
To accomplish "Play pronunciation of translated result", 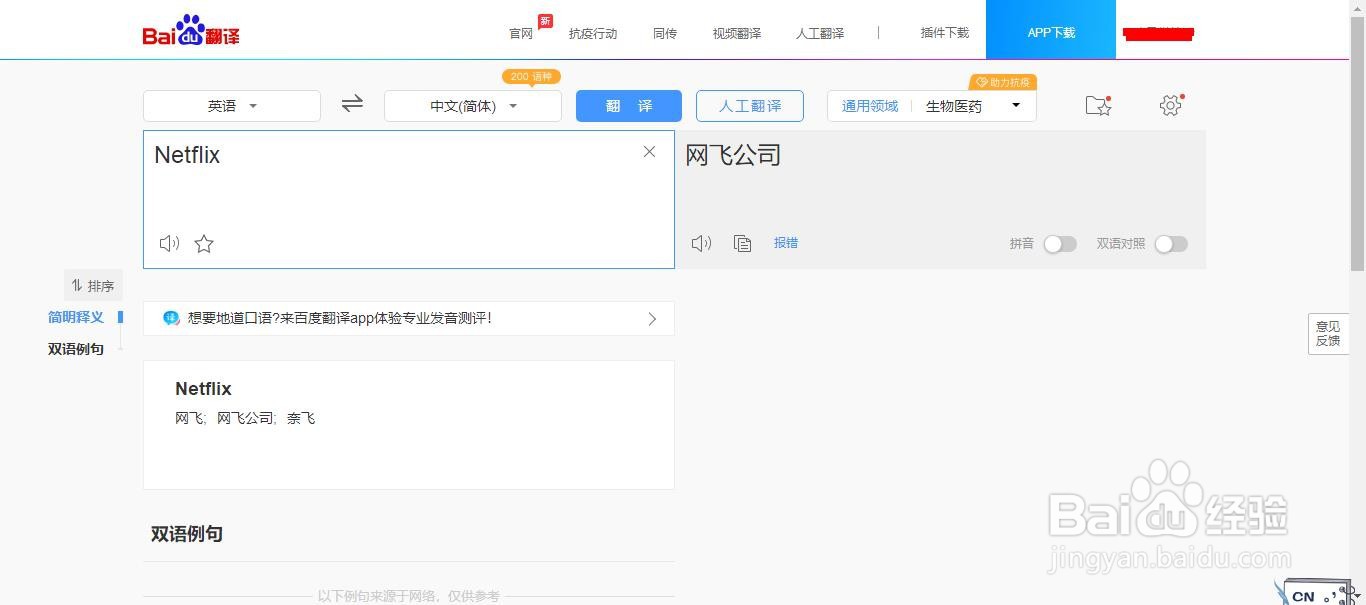I will pos(701,243).
